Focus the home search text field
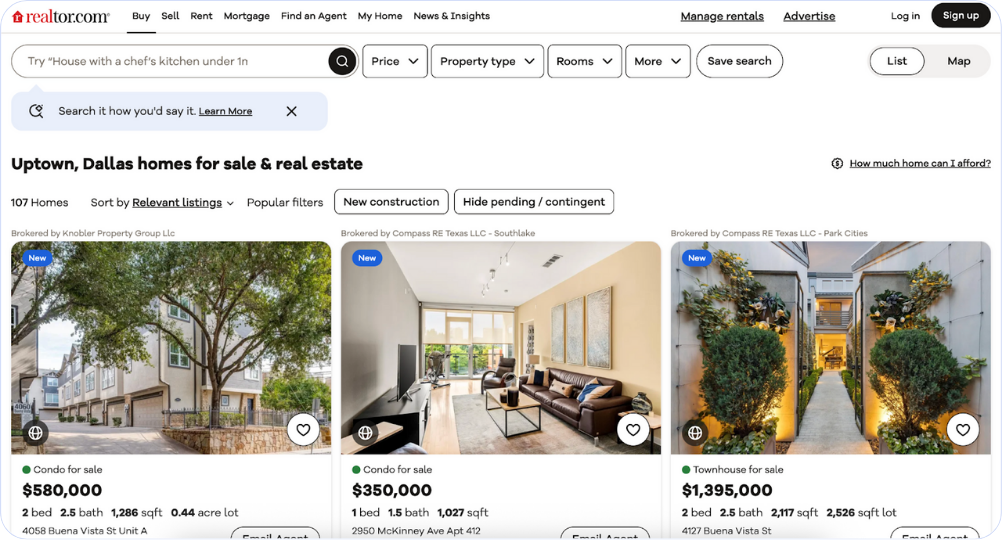The width and height of the screenshot is (1002, 540). point(169,61)
